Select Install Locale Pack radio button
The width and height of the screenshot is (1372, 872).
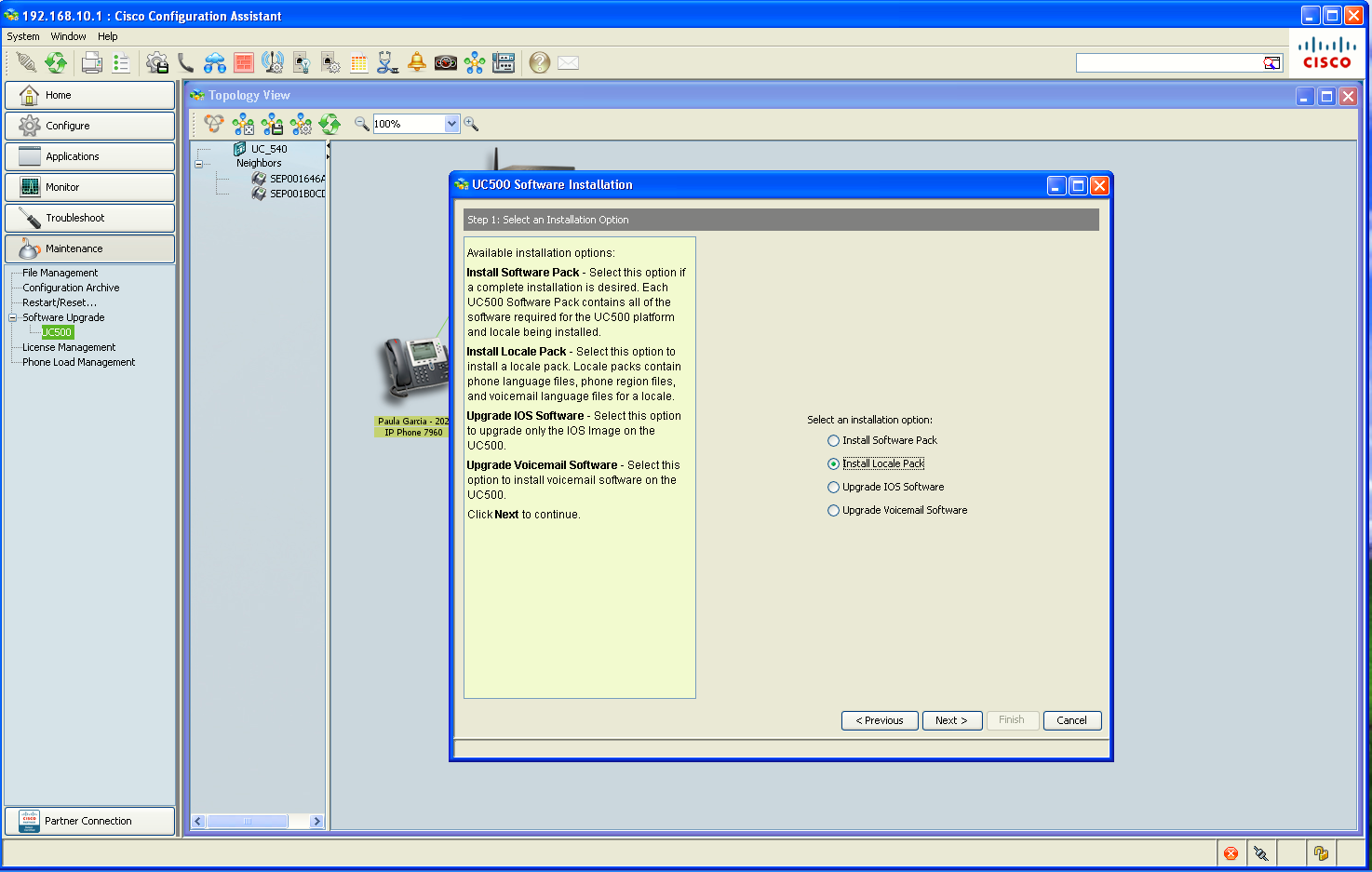833,464
